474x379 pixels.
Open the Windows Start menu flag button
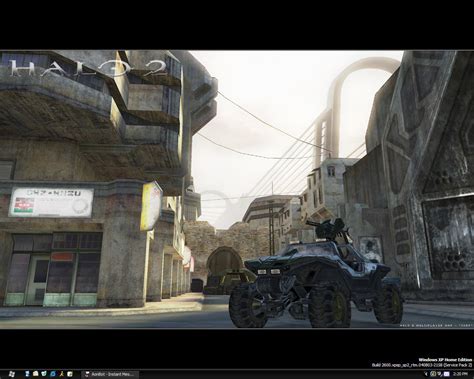pos(12,374)
